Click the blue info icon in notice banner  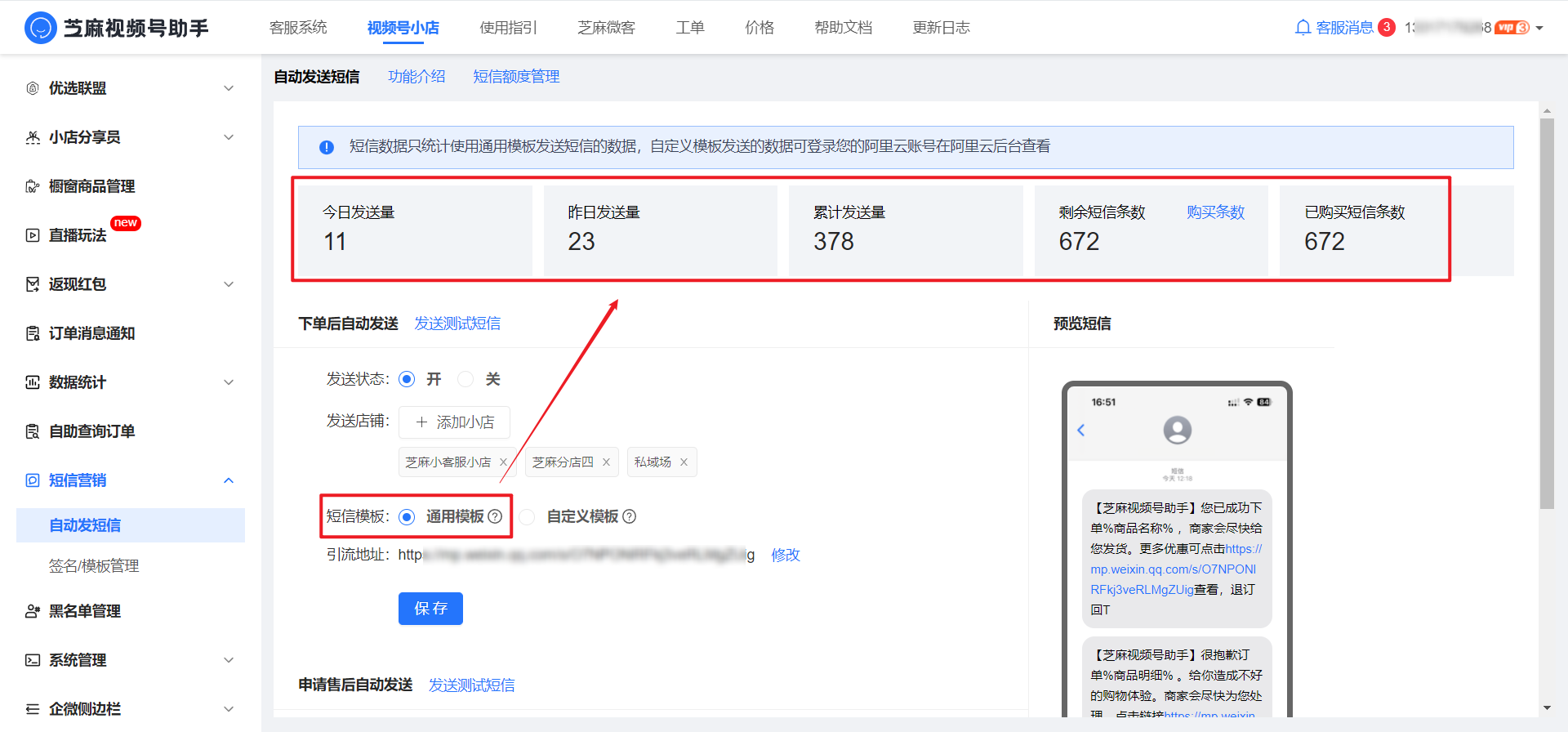(x=327, y=147)
